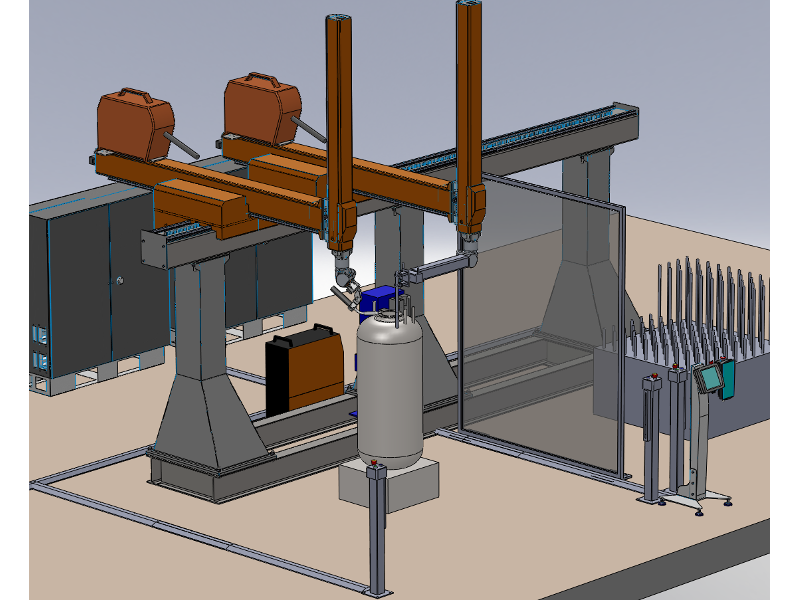Select the red button near the teach pendant
800x600 pixels.
[724, 360]
